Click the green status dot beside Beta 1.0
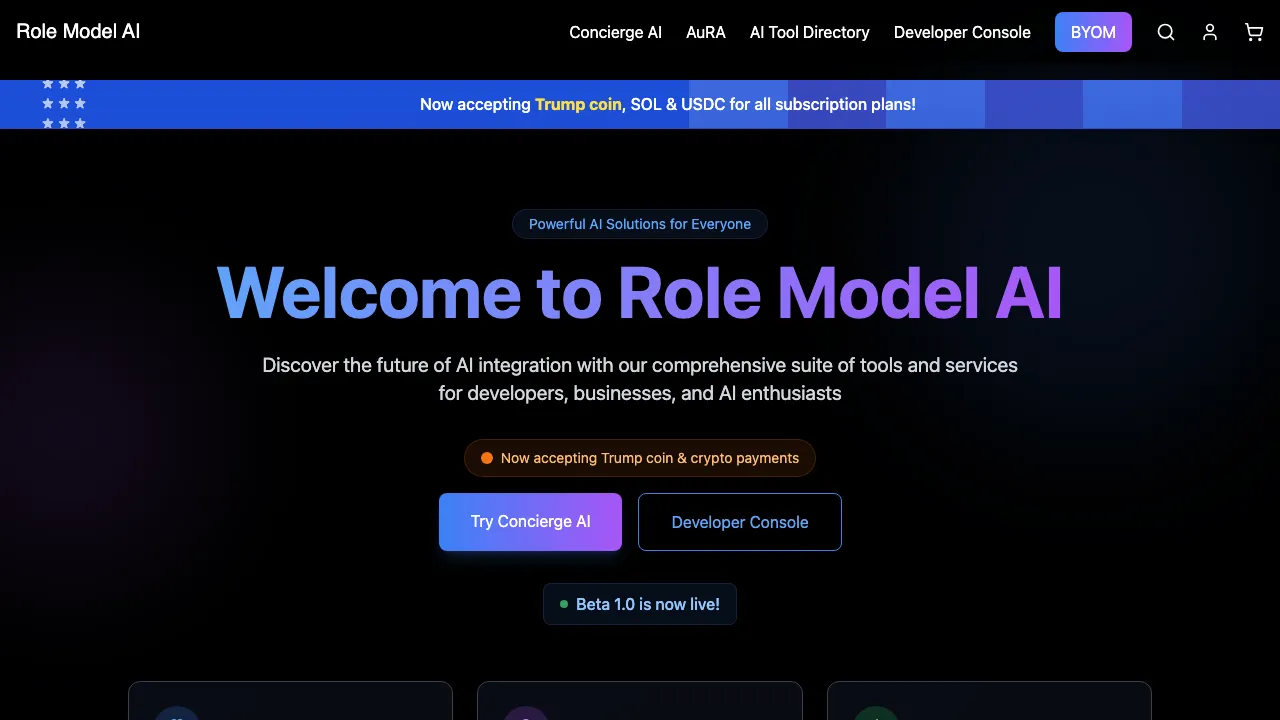 (565, 604)
